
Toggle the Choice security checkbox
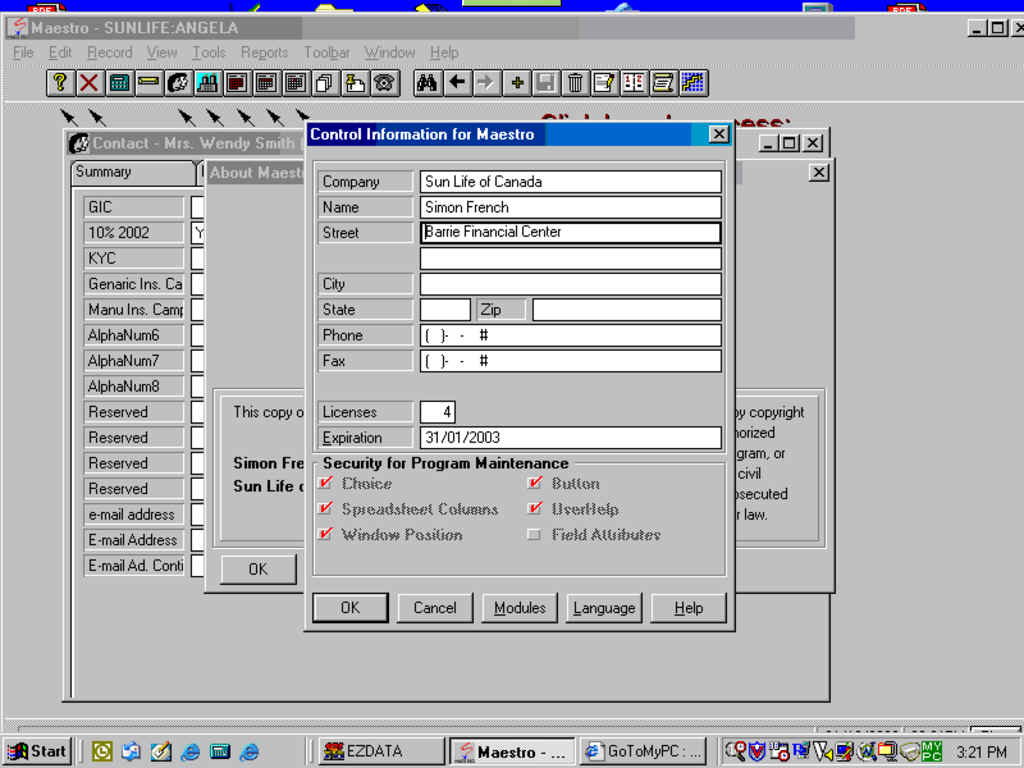[x=325, y=484]
